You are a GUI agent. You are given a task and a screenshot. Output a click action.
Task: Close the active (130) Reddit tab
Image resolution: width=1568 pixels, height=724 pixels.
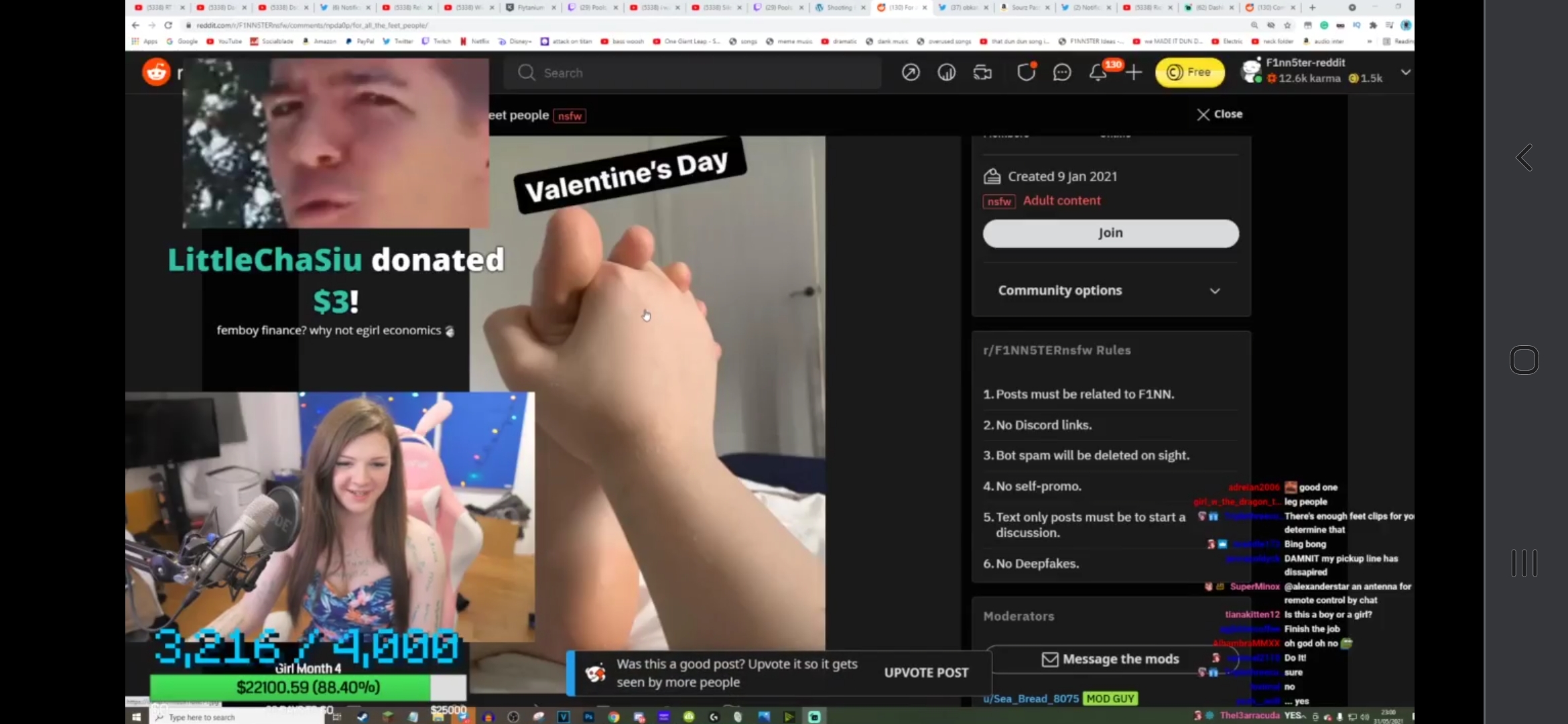tap(925, 7)
